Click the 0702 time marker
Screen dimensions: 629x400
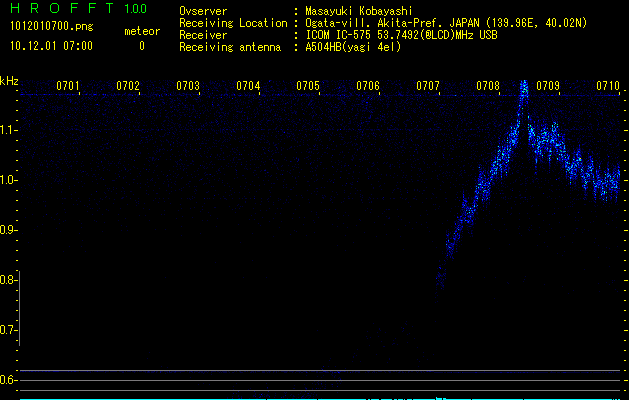pos(128,86)
